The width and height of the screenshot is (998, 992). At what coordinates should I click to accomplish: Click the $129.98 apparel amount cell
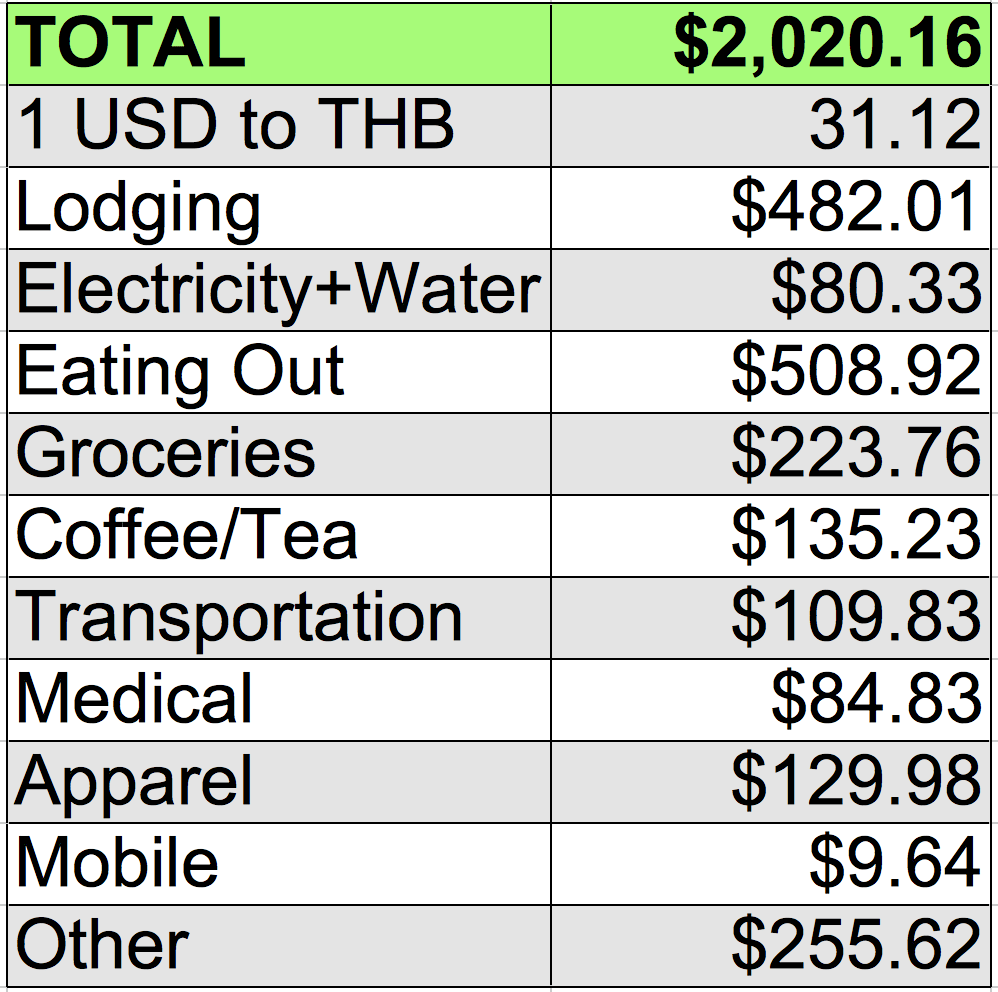point(768,781)
